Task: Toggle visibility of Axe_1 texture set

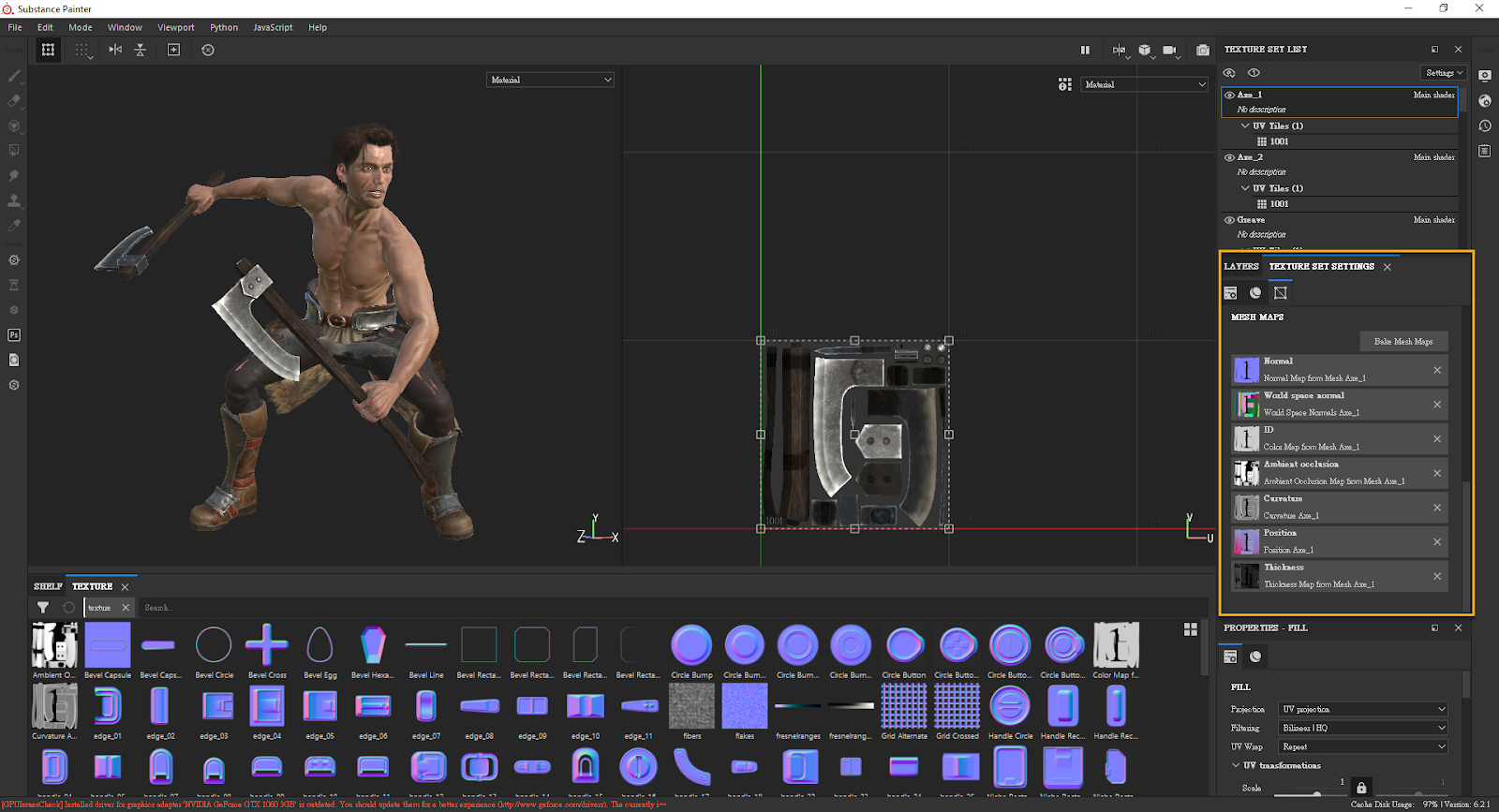Action: pos(1229,95)
